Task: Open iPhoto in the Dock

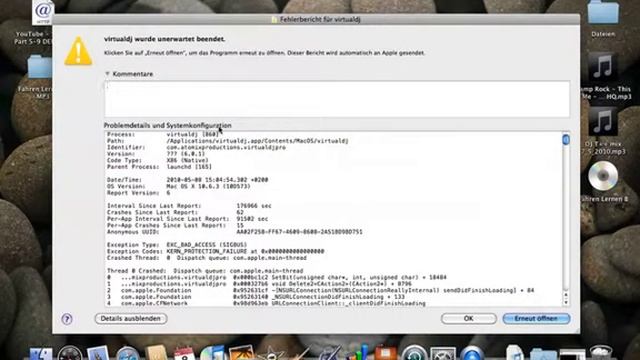Action: point(242,353)
